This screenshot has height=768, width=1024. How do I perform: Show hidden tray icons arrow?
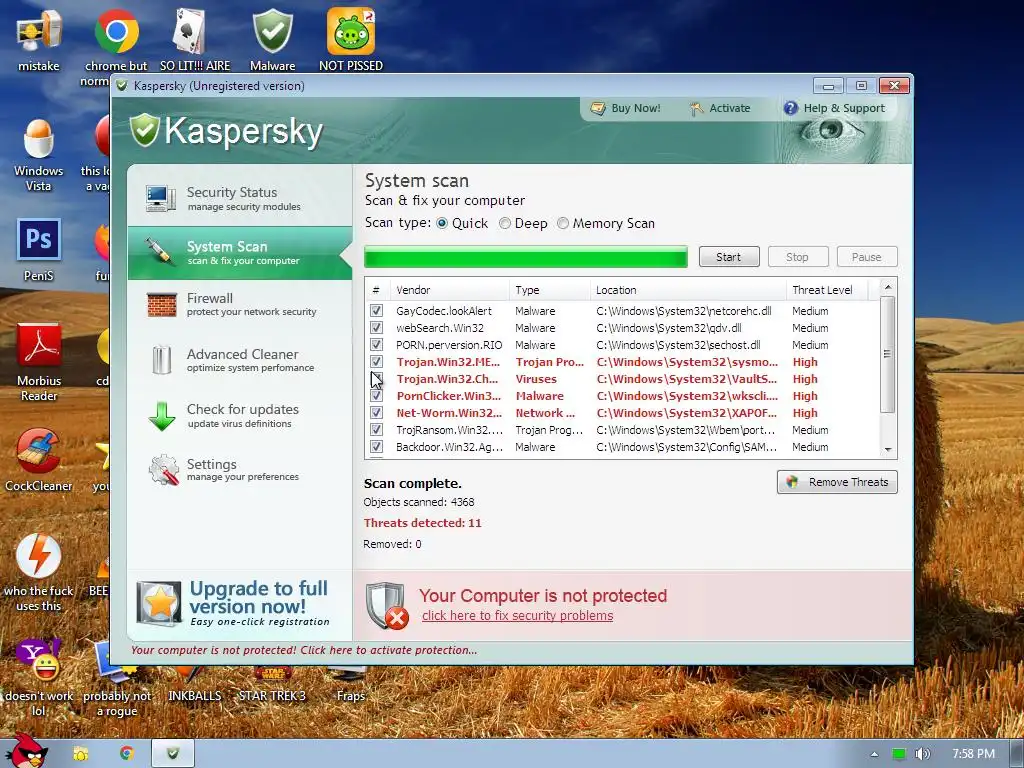click(x=874, y=754)
